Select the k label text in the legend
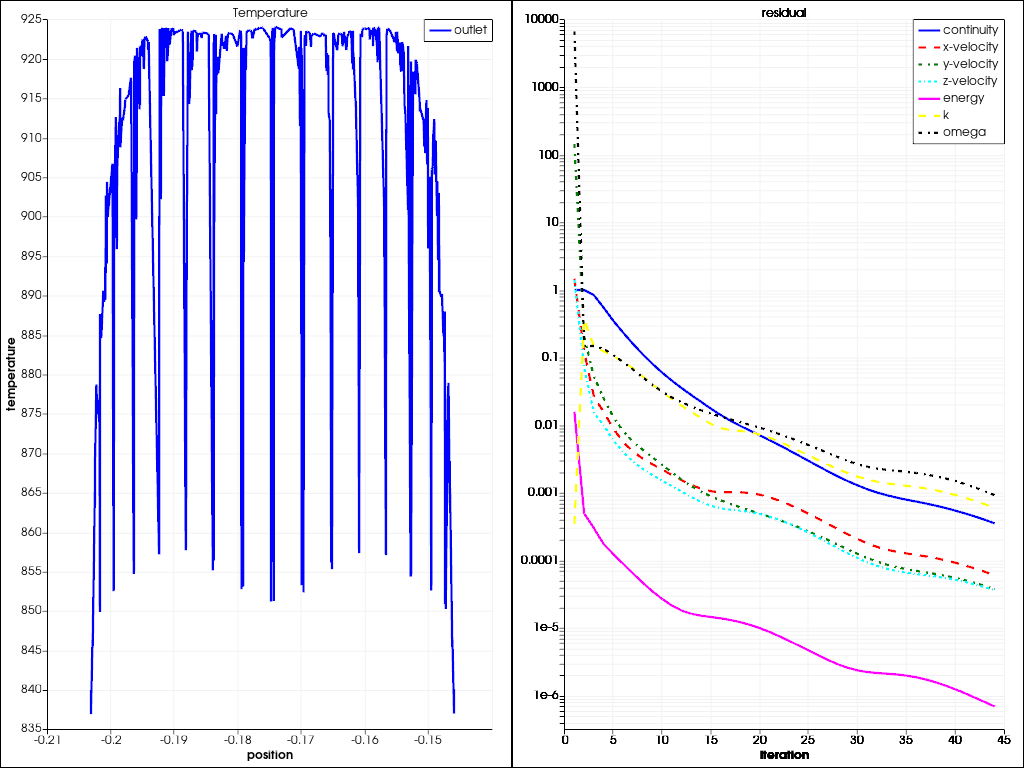 [x=948, y=114]
